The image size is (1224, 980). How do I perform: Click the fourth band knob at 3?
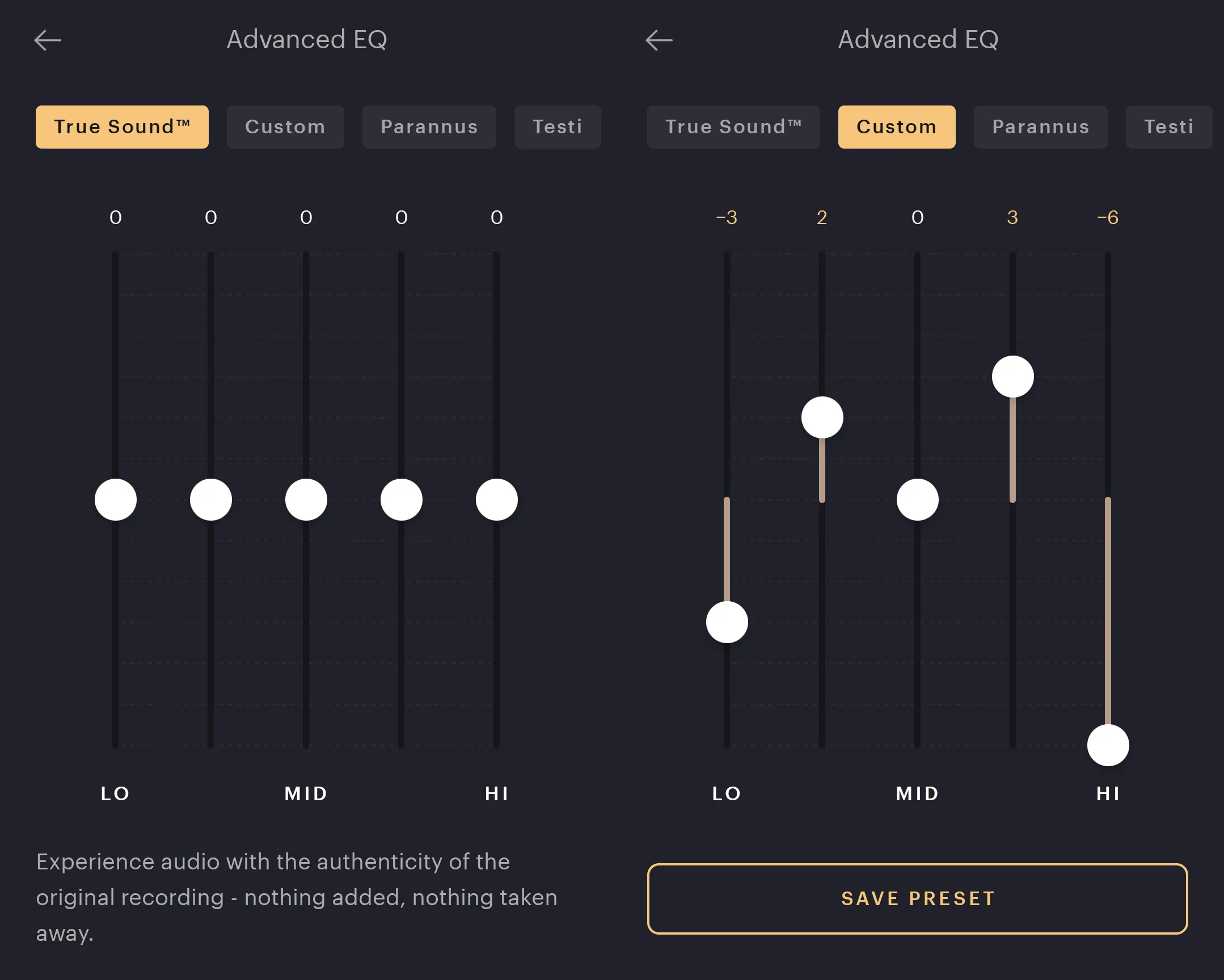tap(1013, 377)
